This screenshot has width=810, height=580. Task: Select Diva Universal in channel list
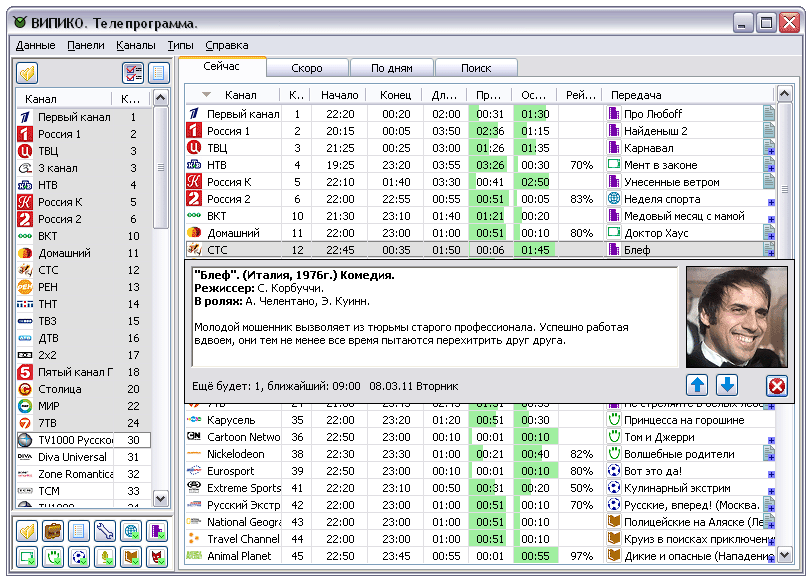tap(84, 457)
